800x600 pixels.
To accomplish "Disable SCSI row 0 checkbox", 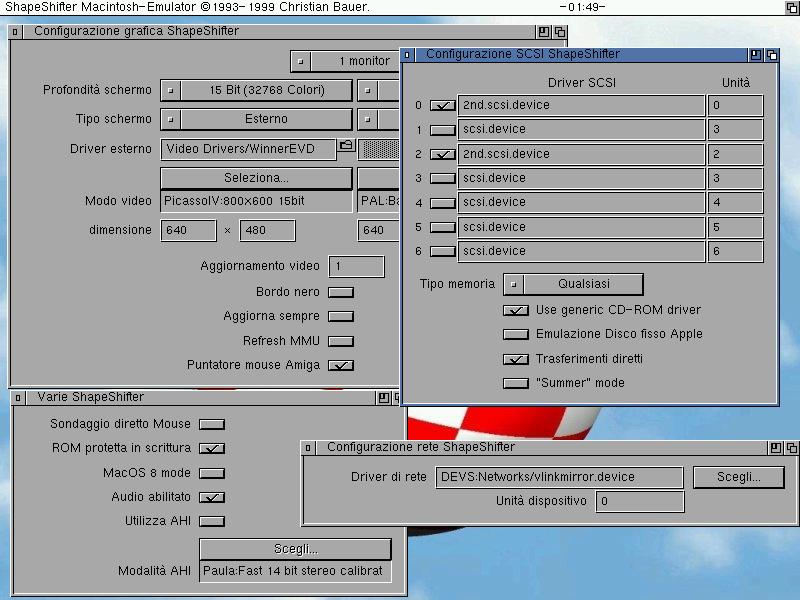I will (x=442, y=106).
